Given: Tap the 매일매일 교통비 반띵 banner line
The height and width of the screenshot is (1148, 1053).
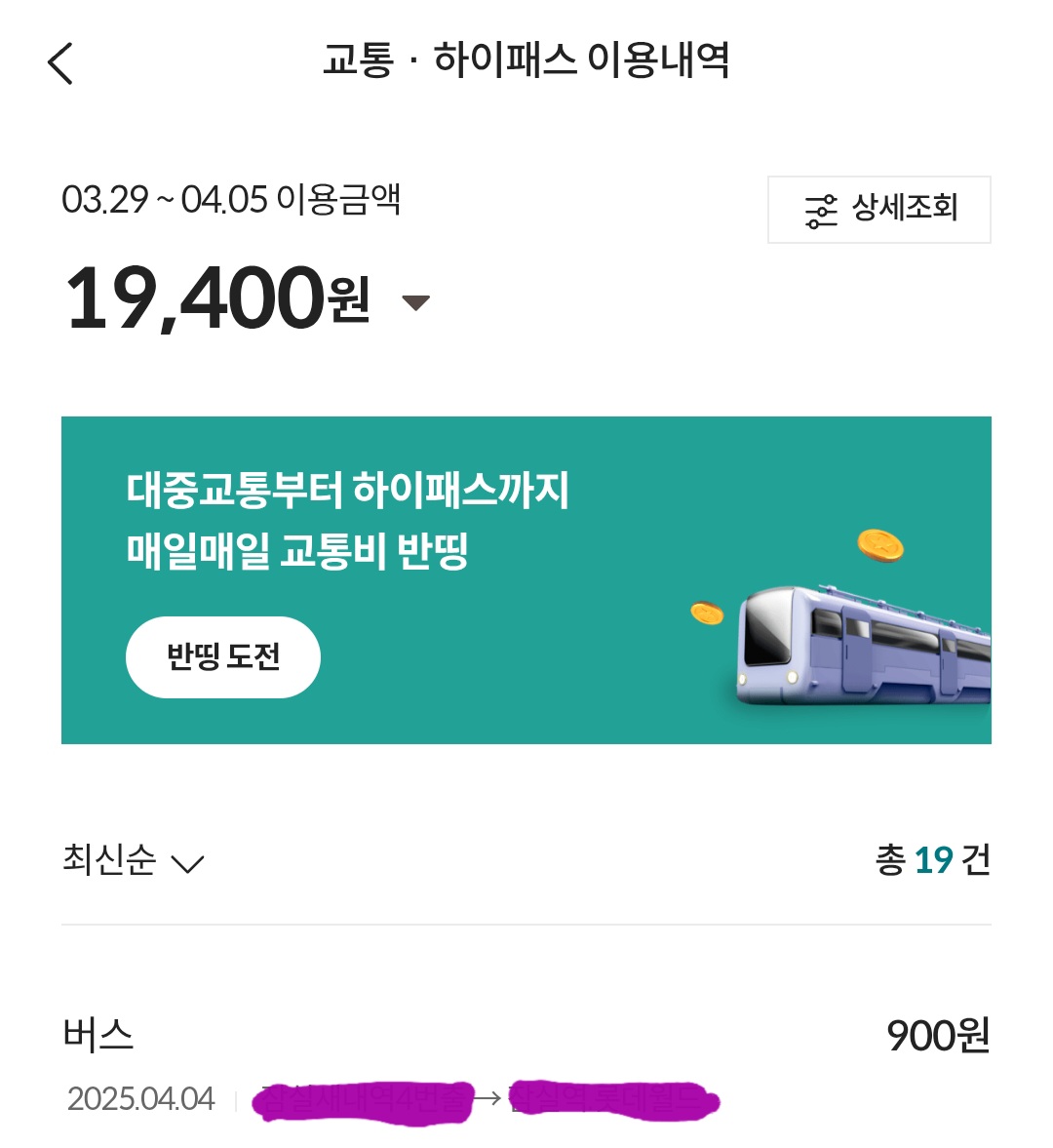Looking at the screenshot, I should (297, 551).
